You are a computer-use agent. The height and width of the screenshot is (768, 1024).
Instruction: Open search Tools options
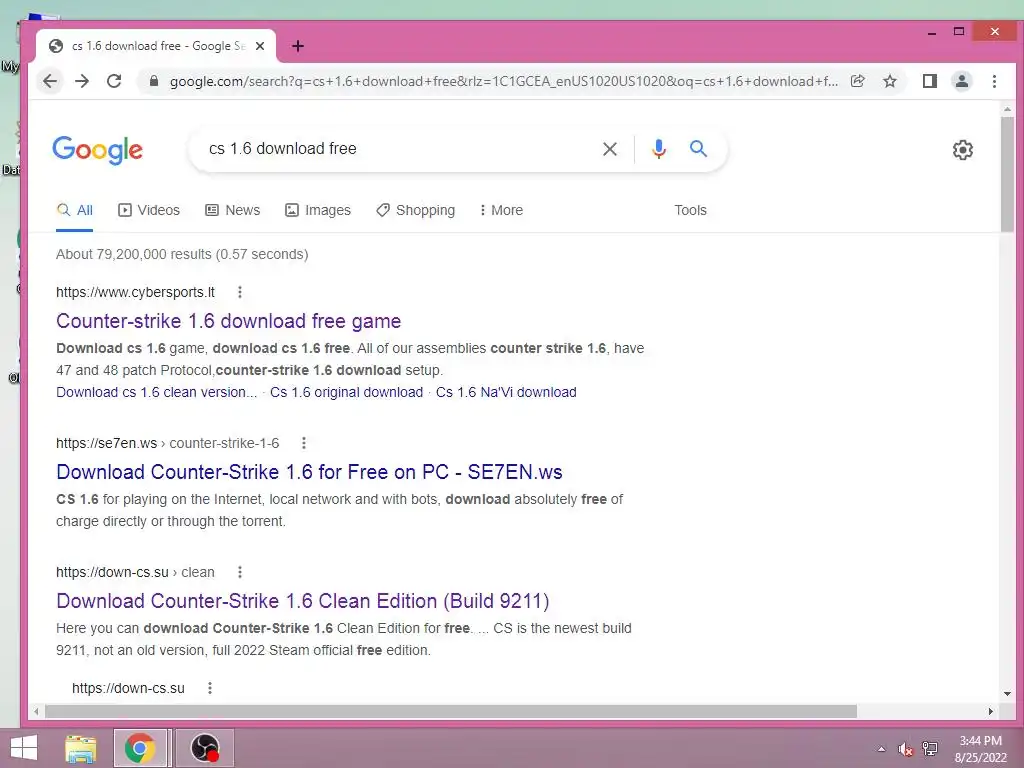pos(690,210)
